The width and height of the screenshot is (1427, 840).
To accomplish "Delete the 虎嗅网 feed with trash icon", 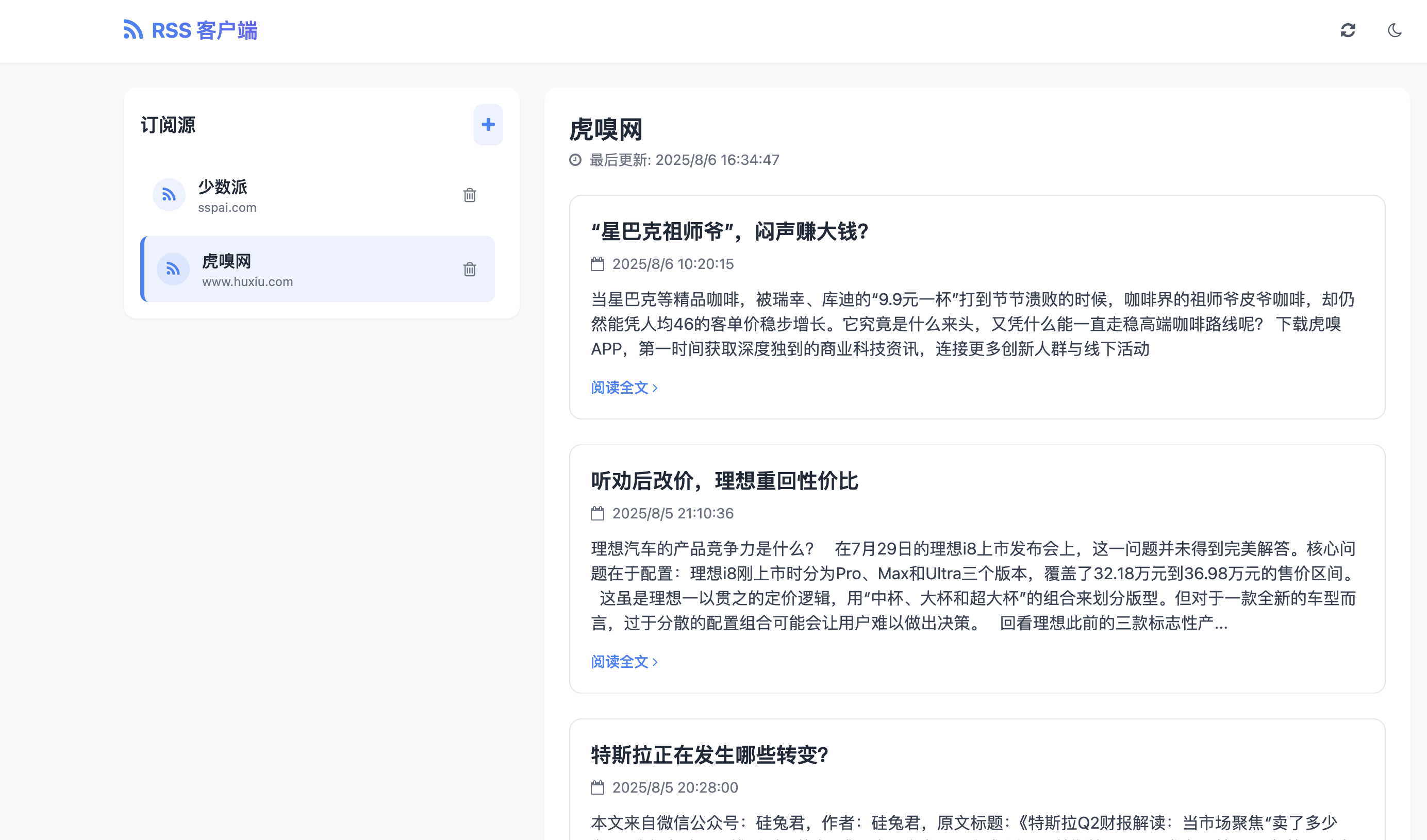I will point(470,270).
